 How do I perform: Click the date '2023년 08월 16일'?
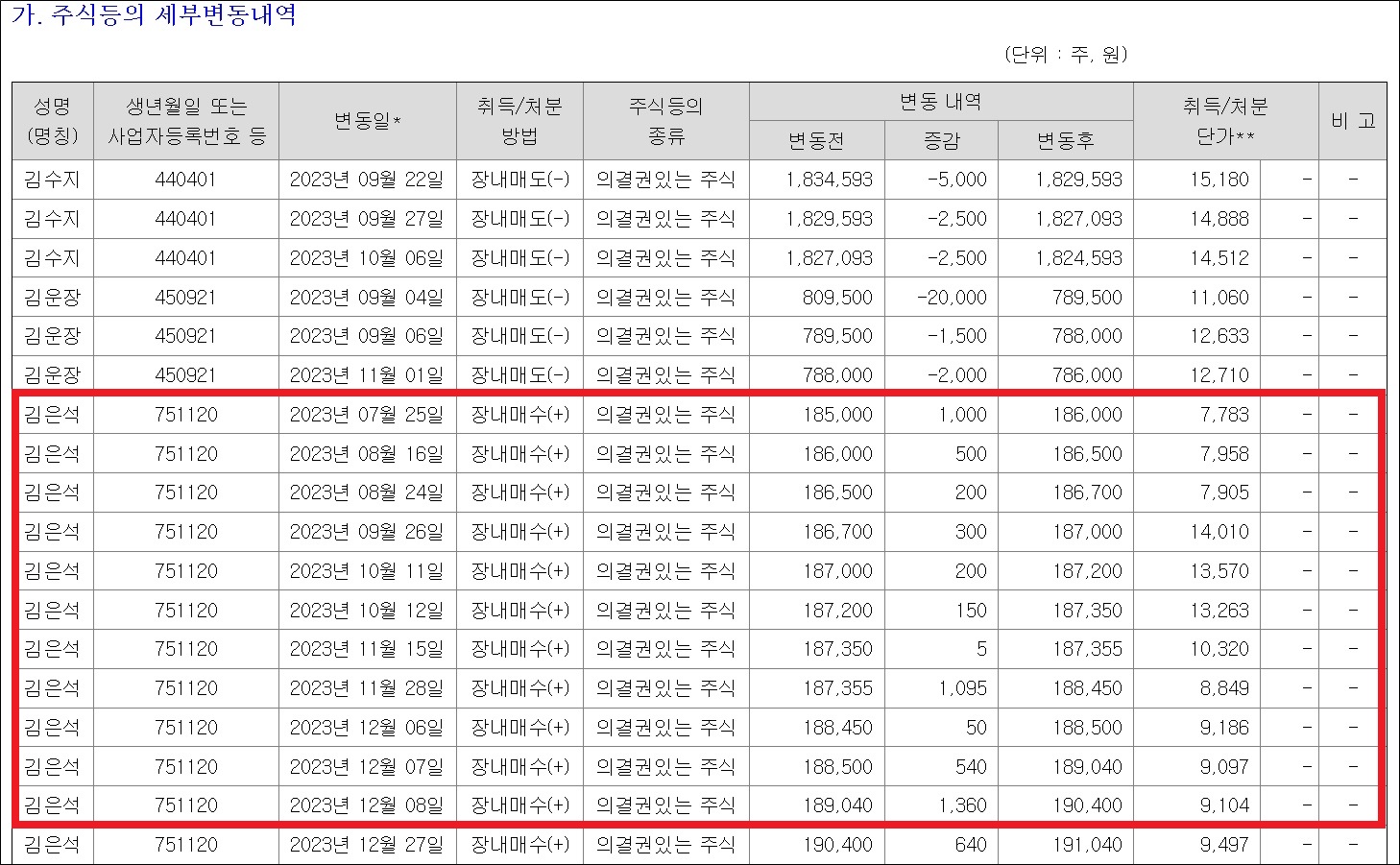point(367,454)
